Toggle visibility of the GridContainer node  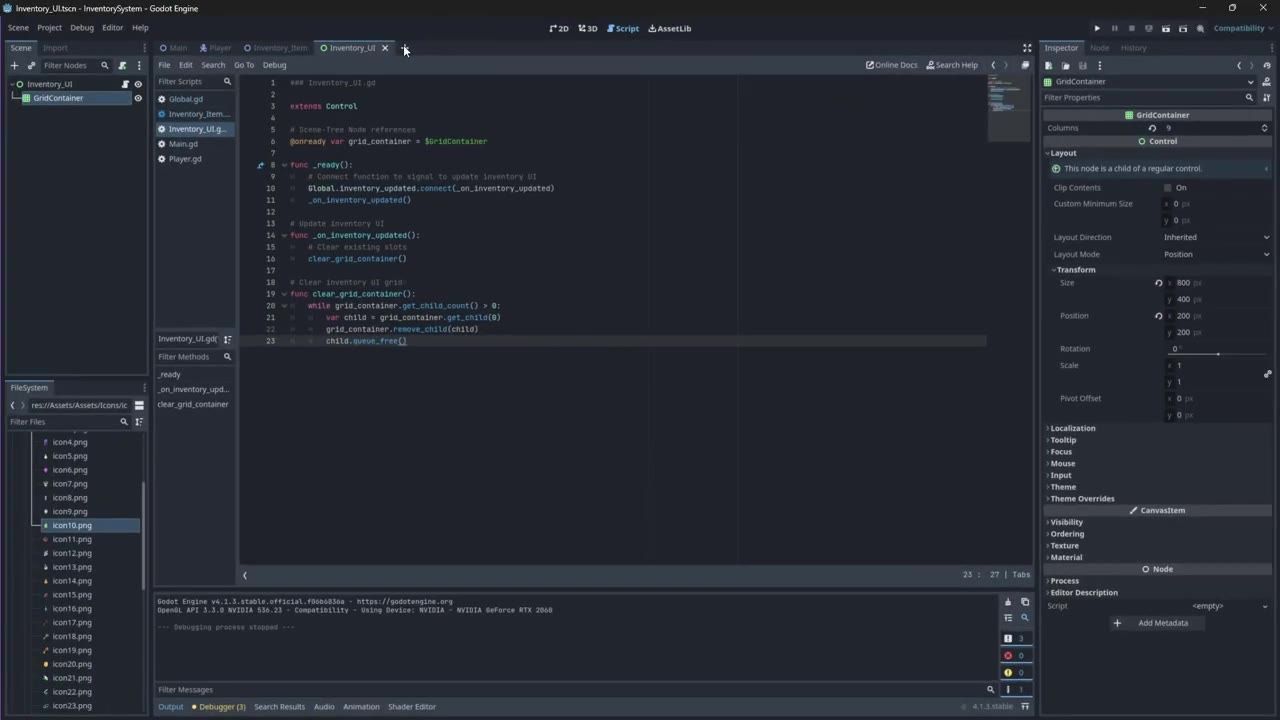point(138,98)
